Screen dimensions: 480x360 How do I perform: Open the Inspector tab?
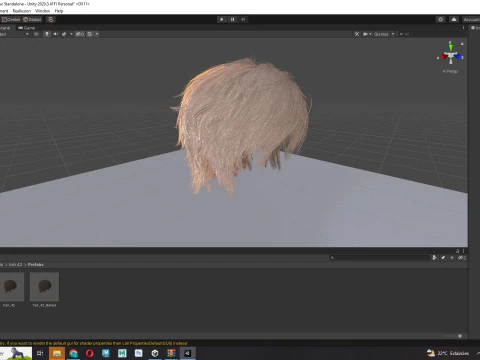475,28
